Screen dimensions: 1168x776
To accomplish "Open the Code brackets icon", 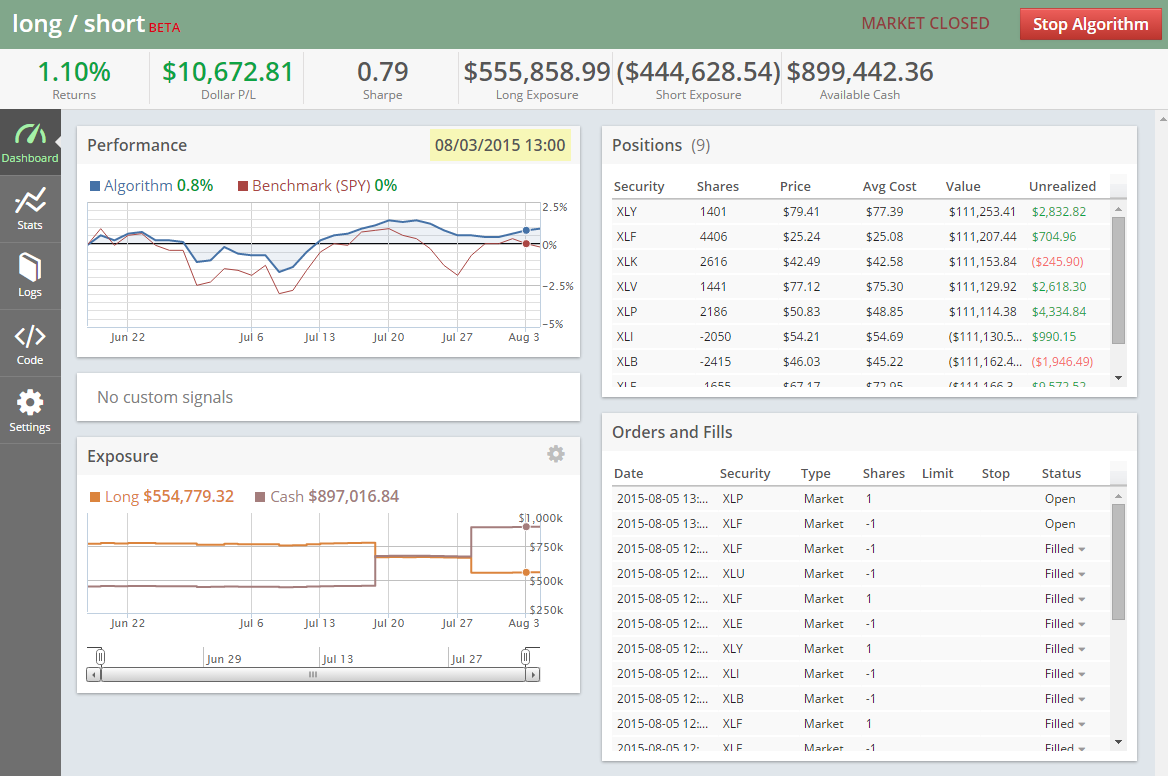I will (30, 343).
